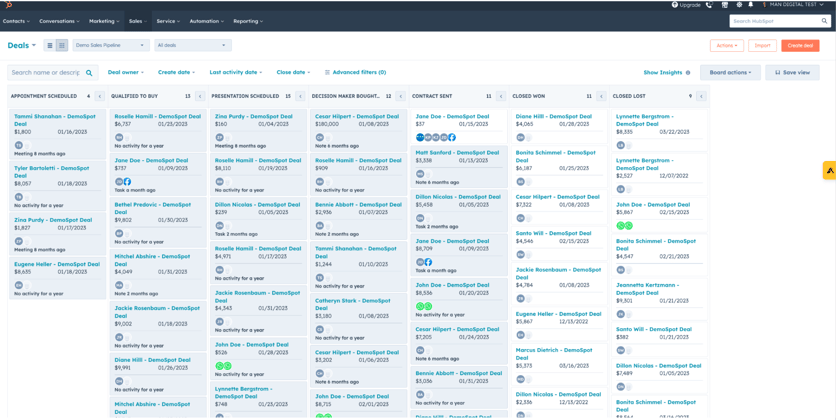Toggle Show Insights on the board
The image size is (836, 420).
(666, 73)
